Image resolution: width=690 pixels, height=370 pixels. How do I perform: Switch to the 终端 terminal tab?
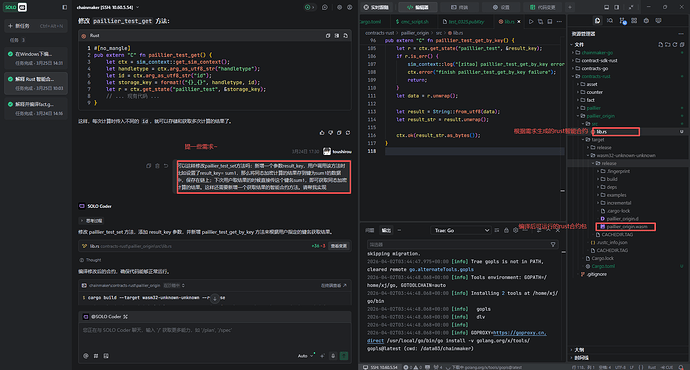click(x=459, y=7)
